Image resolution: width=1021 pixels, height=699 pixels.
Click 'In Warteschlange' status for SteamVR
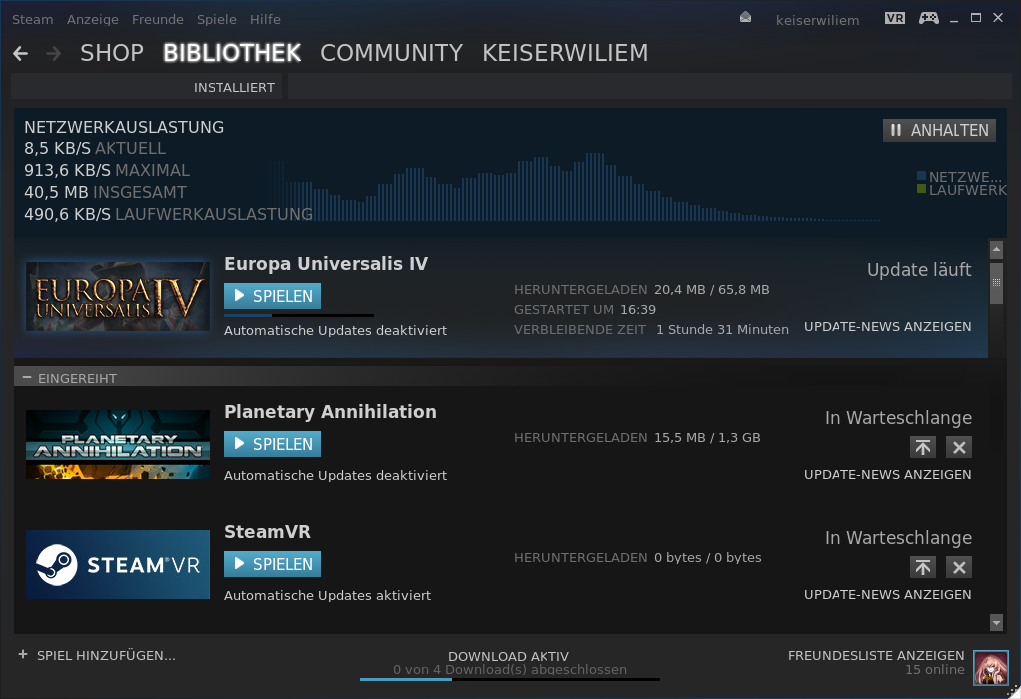click(x=898, y=537)
